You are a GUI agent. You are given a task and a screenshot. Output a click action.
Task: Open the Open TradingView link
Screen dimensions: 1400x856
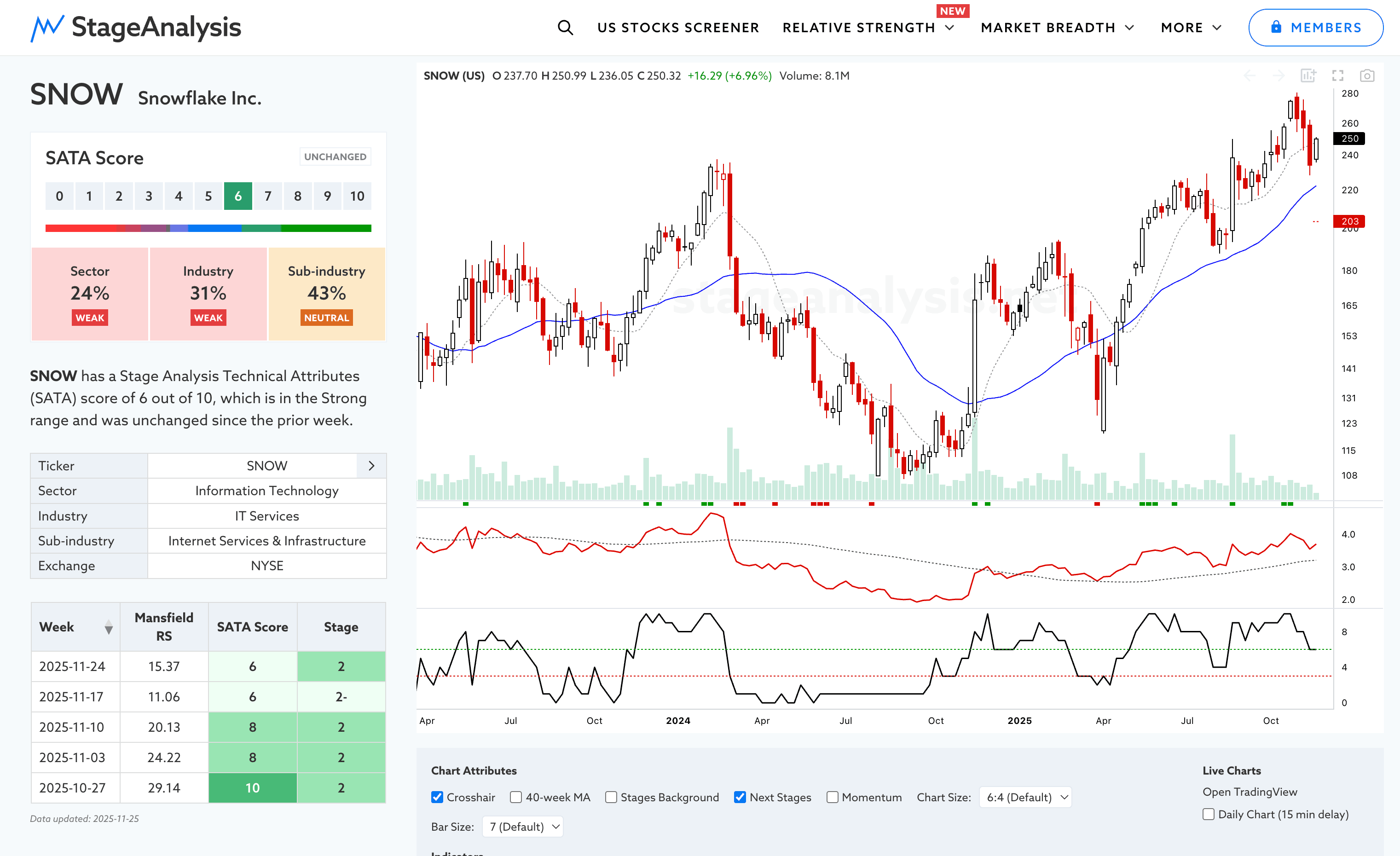[x=1250, y=792]
